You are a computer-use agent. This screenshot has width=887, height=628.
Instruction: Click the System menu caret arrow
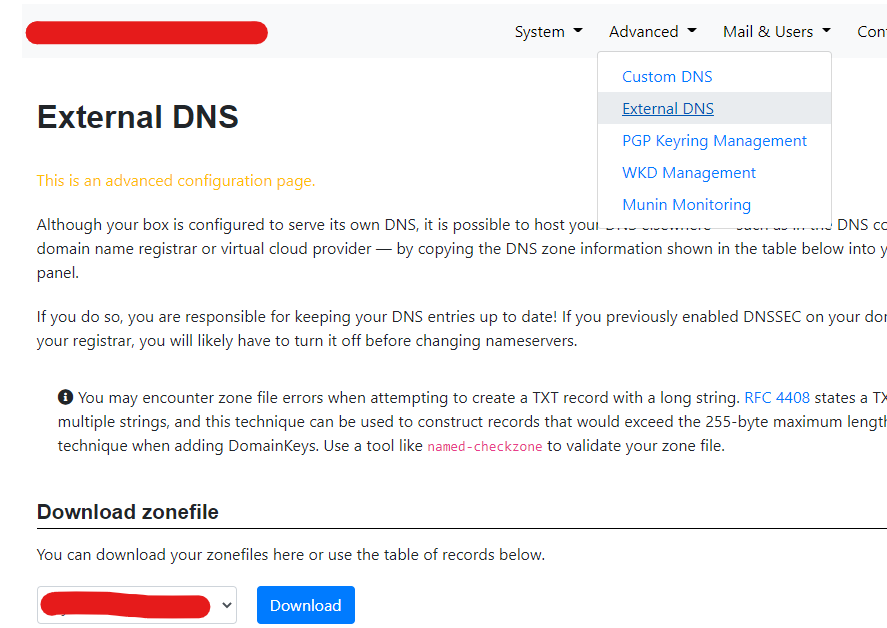click(x=579, y=31)
